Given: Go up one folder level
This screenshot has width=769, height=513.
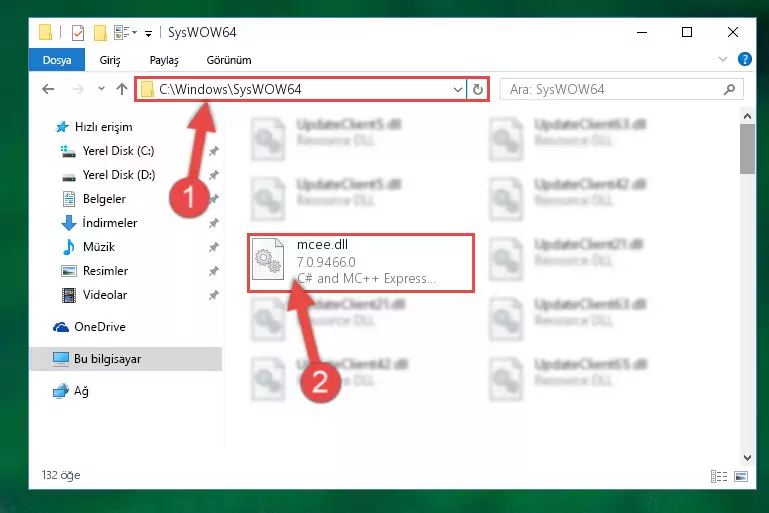Looking at the screenshot, I should [122, 89].
